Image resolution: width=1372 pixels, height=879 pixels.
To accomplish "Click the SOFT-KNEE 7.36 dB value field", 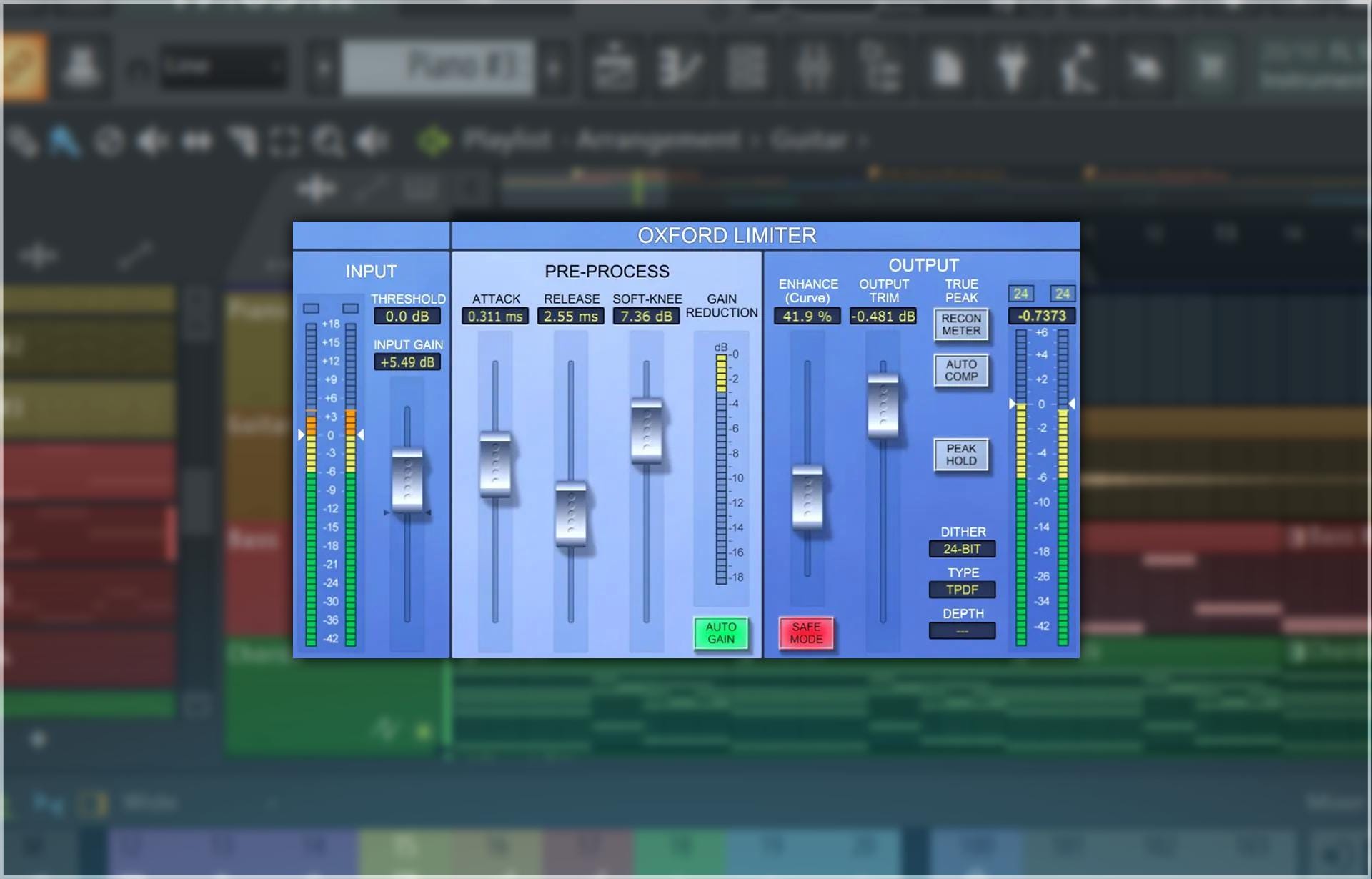I will (646, 316).
